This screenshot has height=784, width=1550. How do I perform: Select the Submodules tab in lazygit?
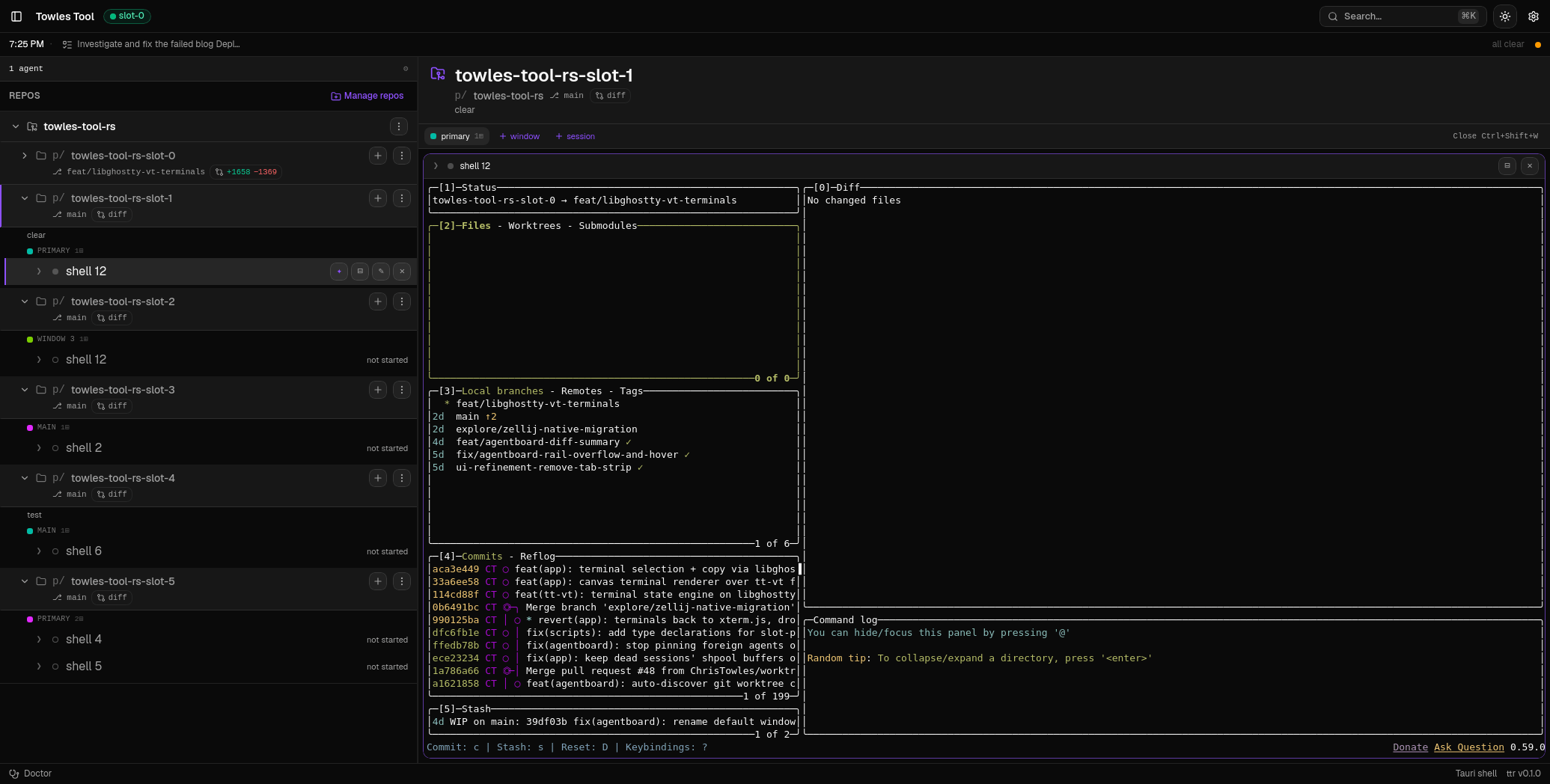pyautogui.click(x=608, y=226)
